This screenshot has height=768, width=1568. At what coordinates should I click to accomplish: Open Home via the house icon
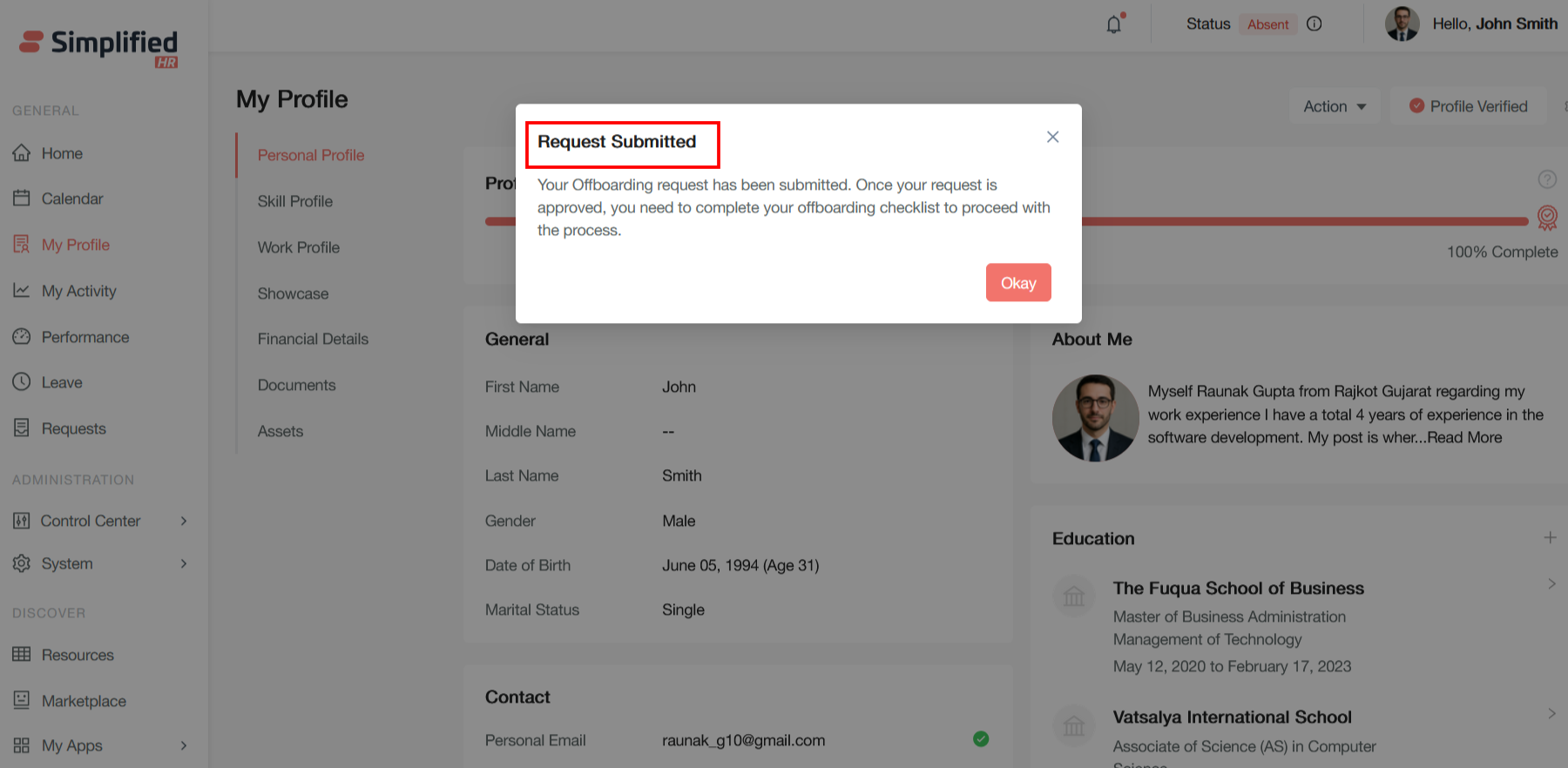22,153
